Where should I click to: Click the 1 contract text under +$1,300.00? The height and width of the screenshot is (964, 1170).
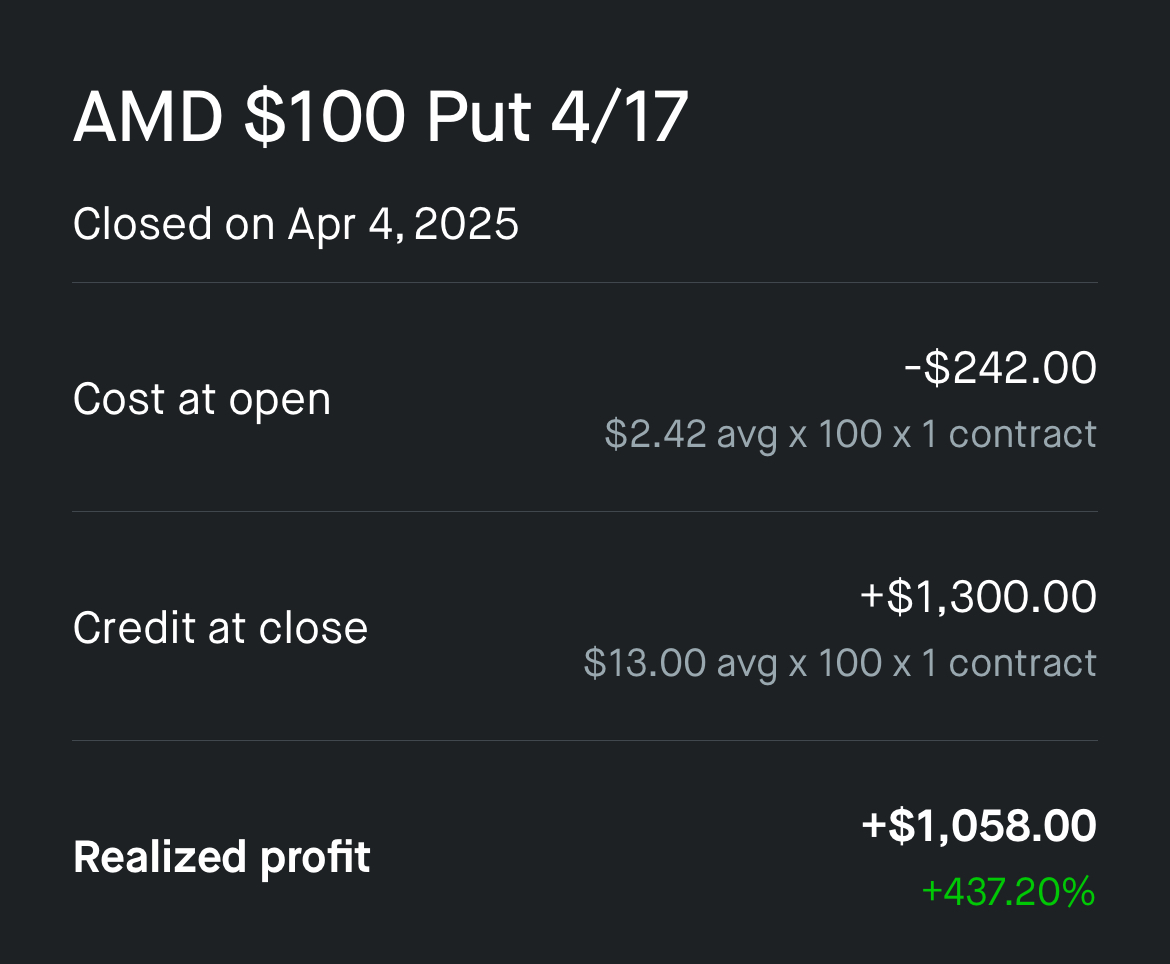pyautogui.click(x=1009, y=663)
